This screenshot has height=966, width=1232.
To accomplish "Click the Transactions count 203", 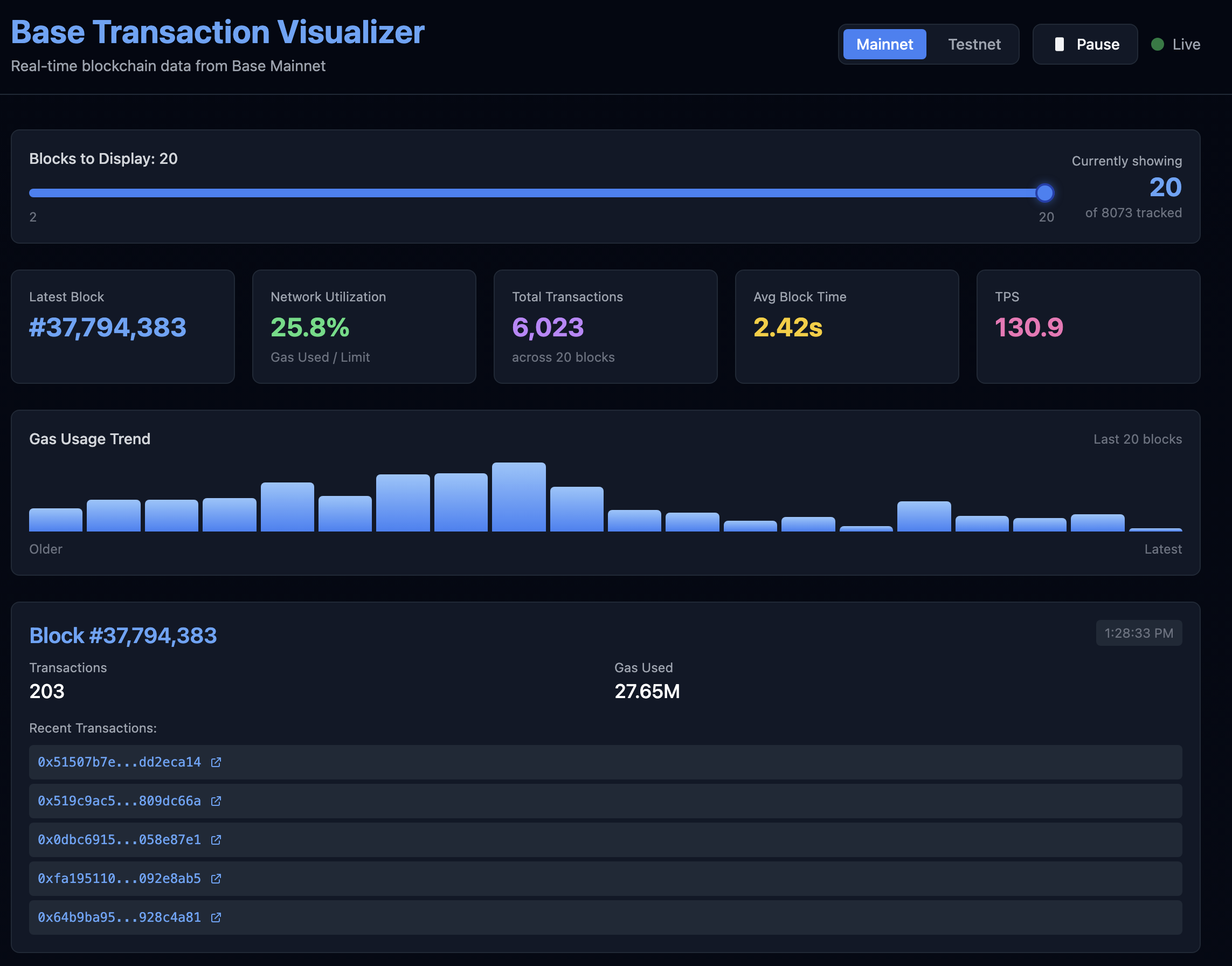I will coord(47,691).
